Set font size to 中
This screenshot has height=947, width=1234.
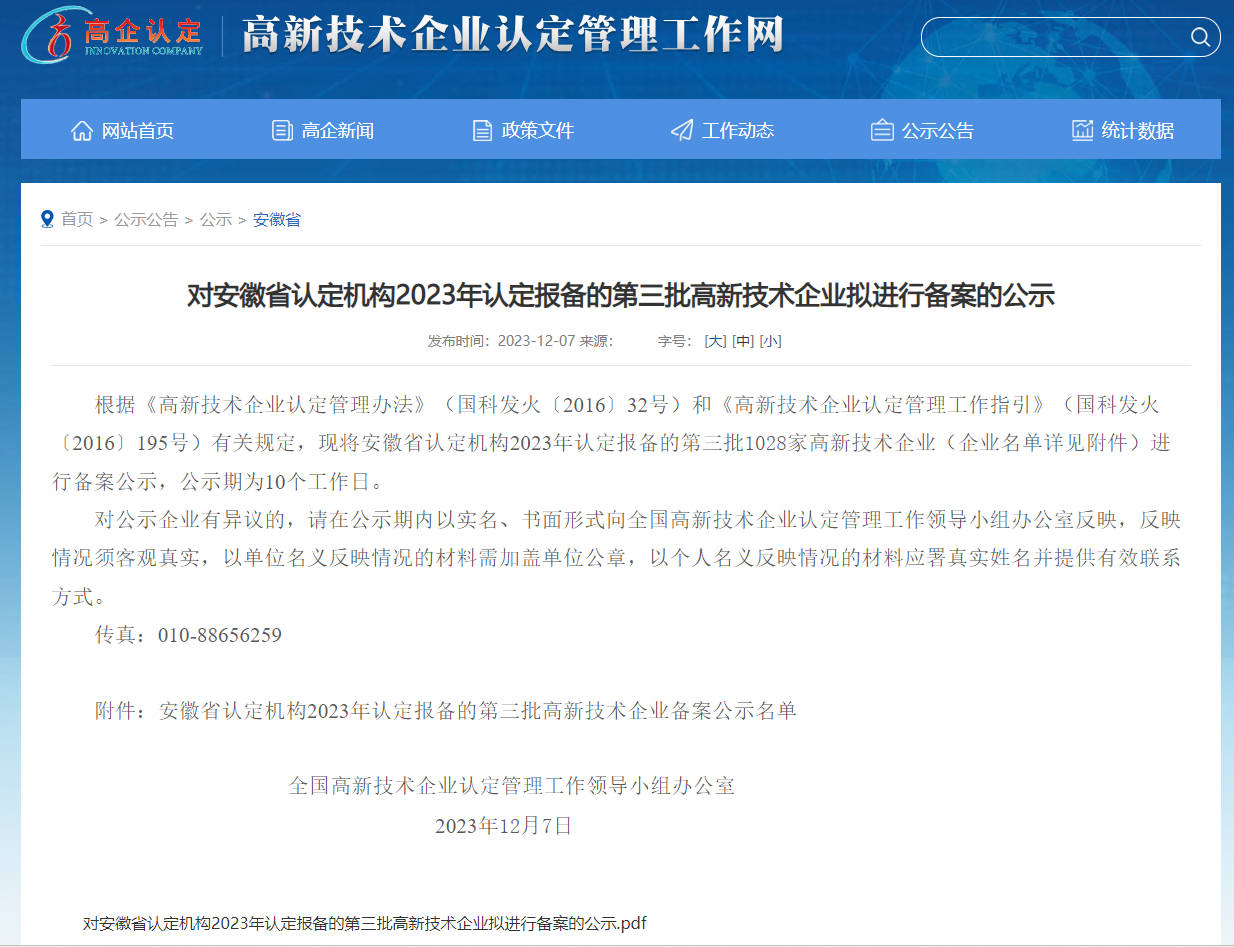[743, 341]
